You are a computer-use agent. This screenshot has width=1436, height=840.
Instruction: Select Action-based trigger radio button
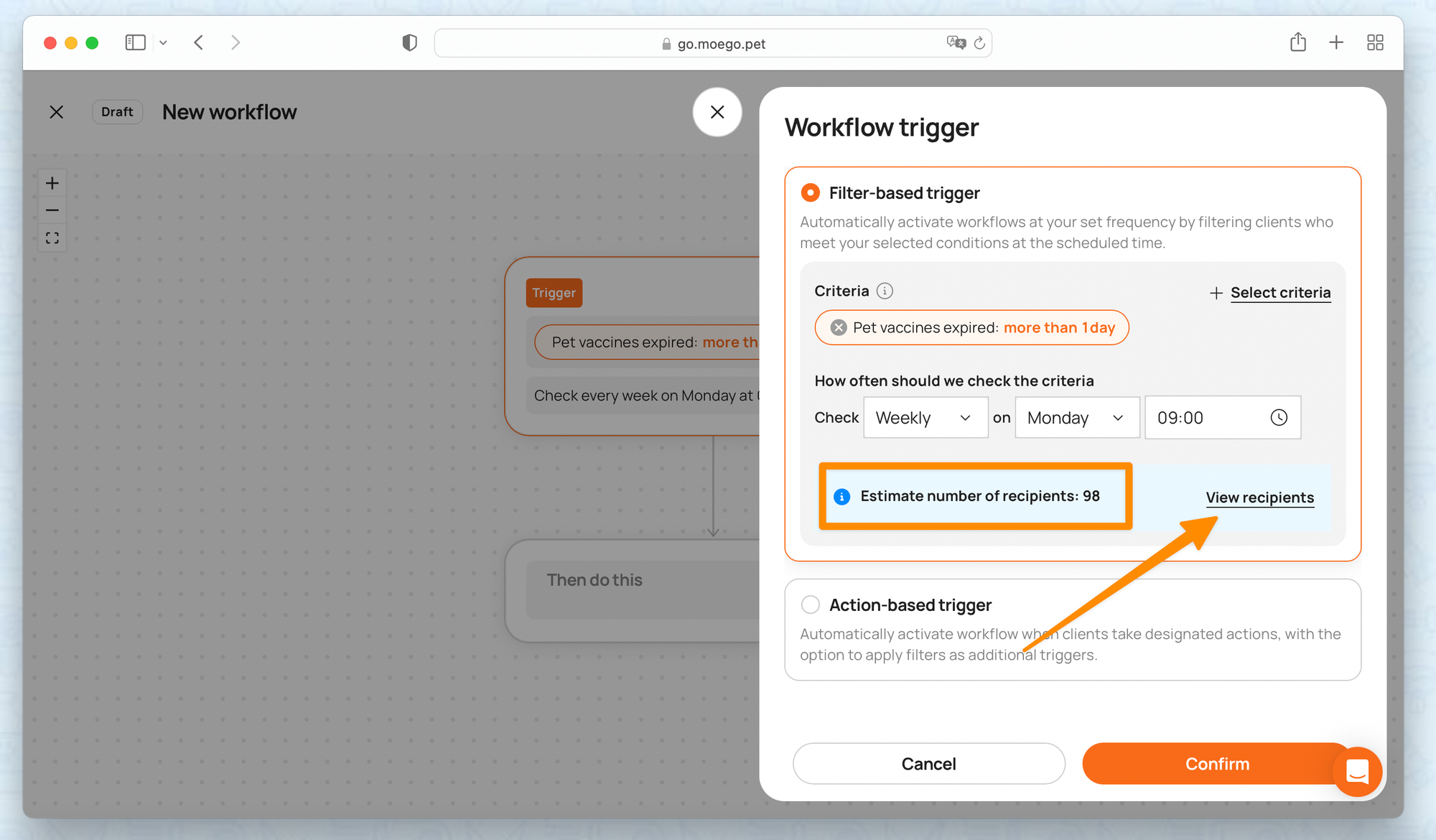point(811,605)
